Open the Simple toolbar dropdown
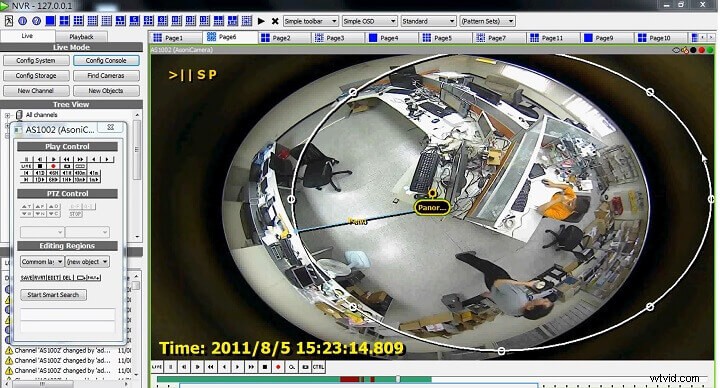Image resolution: width=720 pixels, height=388 pixels. 311,21
